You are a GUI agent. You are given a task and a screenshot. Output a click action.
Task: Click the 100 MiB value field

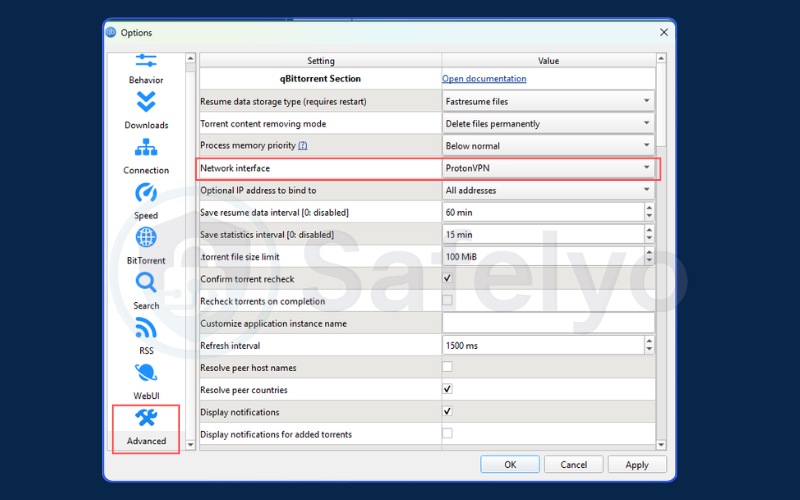pyautogui.click(x=543, y=257)
